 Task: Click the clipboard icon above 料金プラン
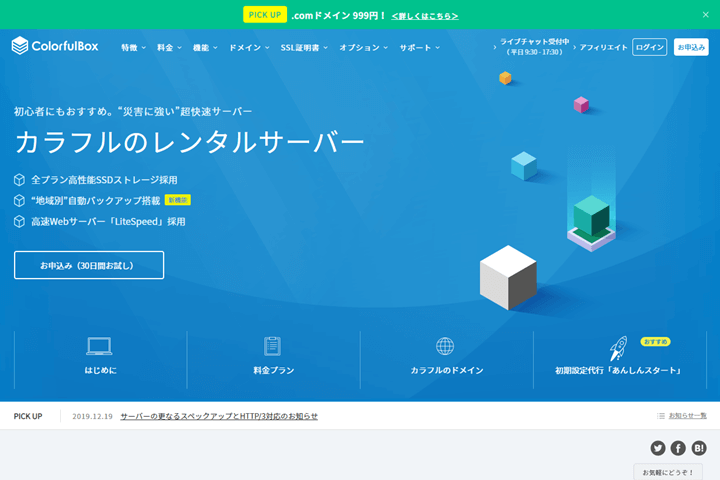pos(272,346)
